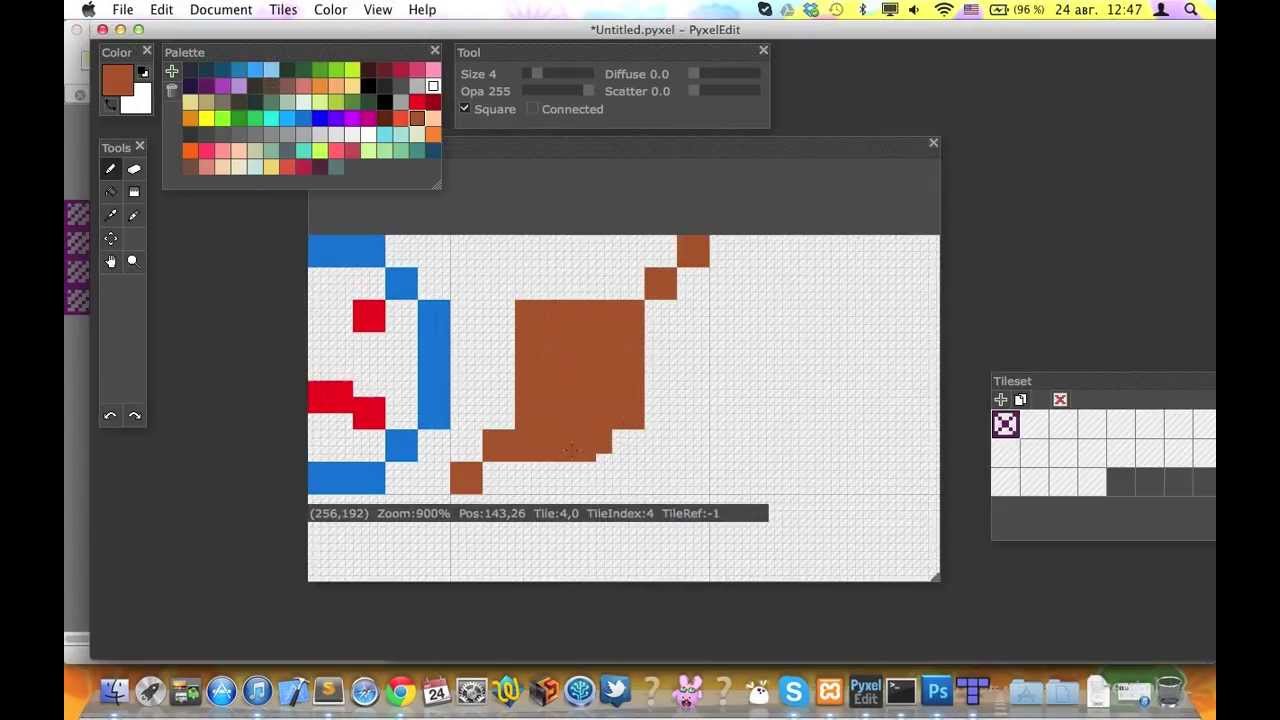
Task: Click the Tile:4,0 status text
Action: click(556, 513)
